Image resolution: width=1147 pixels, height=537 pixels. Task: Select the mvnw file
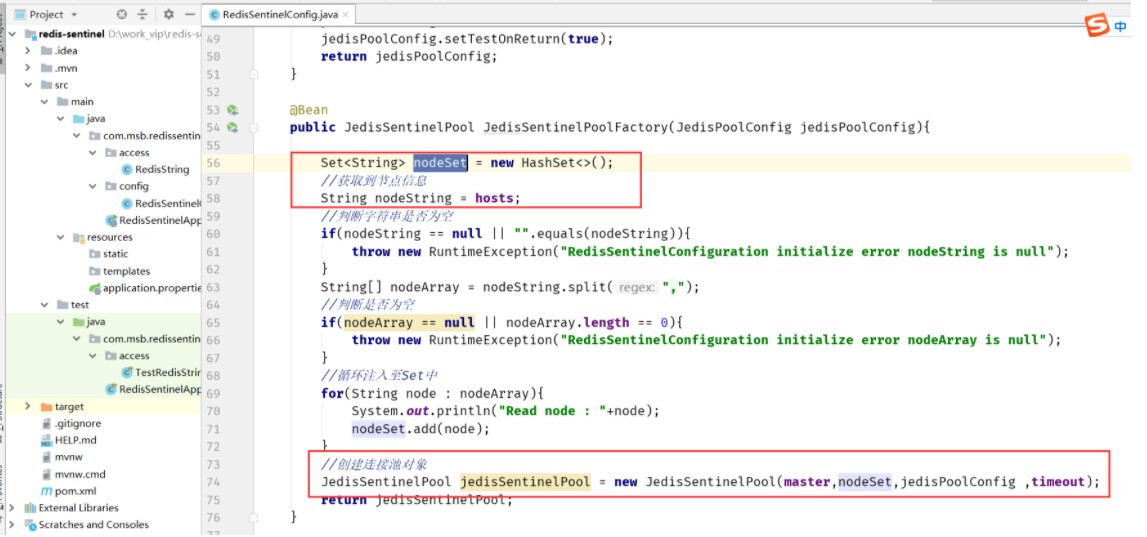pos(69,457)
